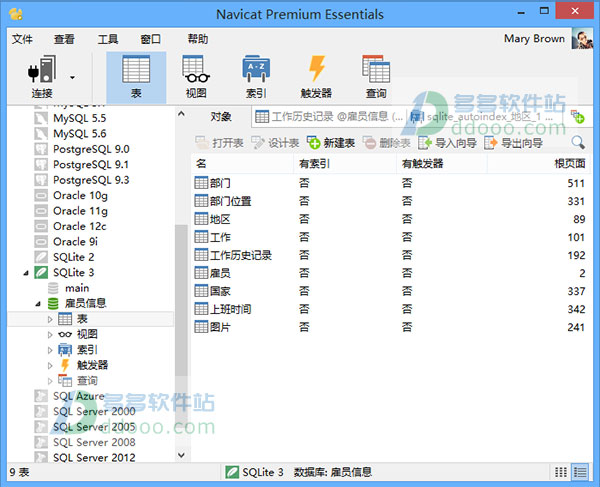
Task: Select the Table (表) toolbar button
Action: 136,77
